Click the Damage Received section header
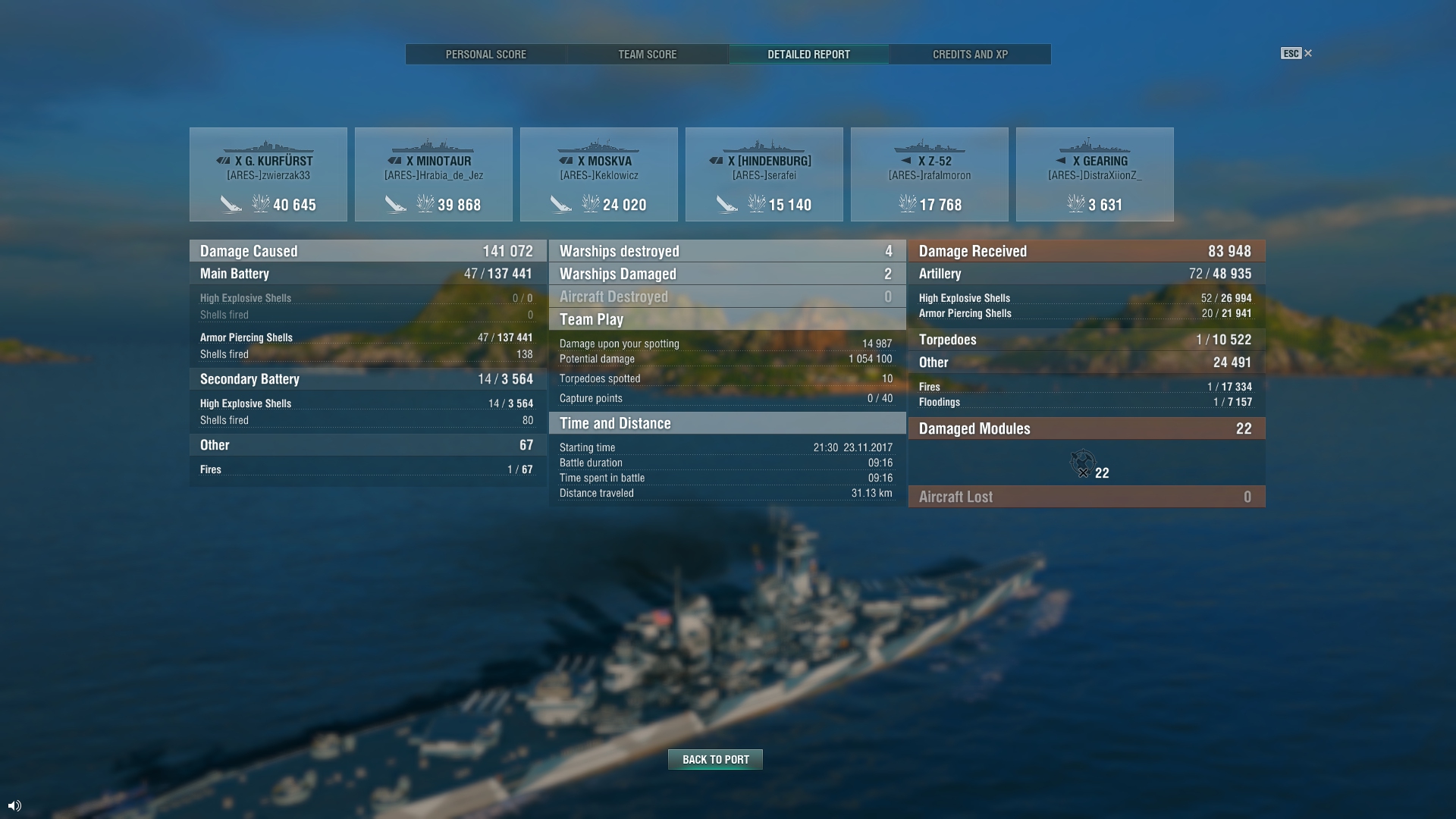 1087,251
